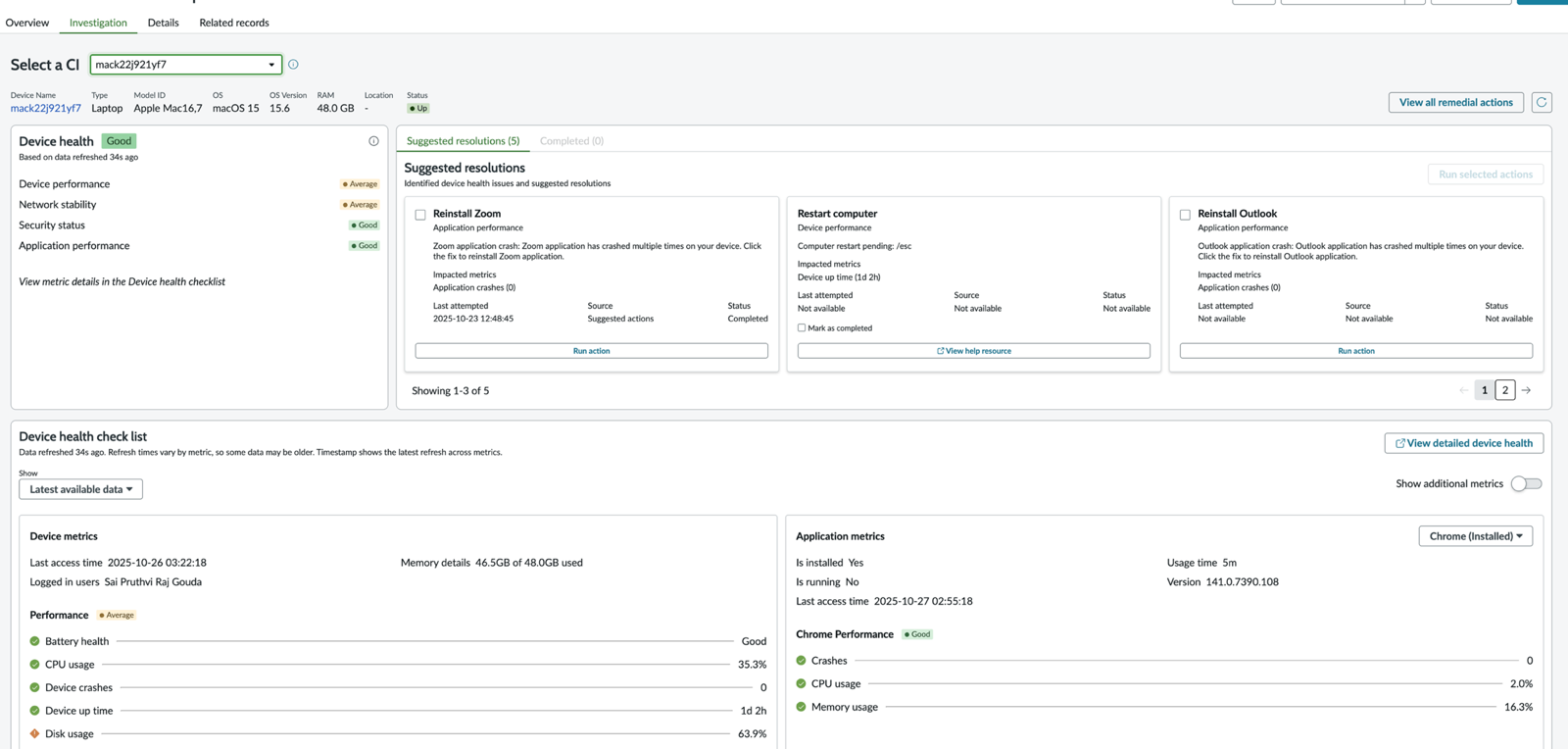1568x749 pixels.
Task: Click memory details '46.5GB of 48.0GB used'
Action: point(529,563)
